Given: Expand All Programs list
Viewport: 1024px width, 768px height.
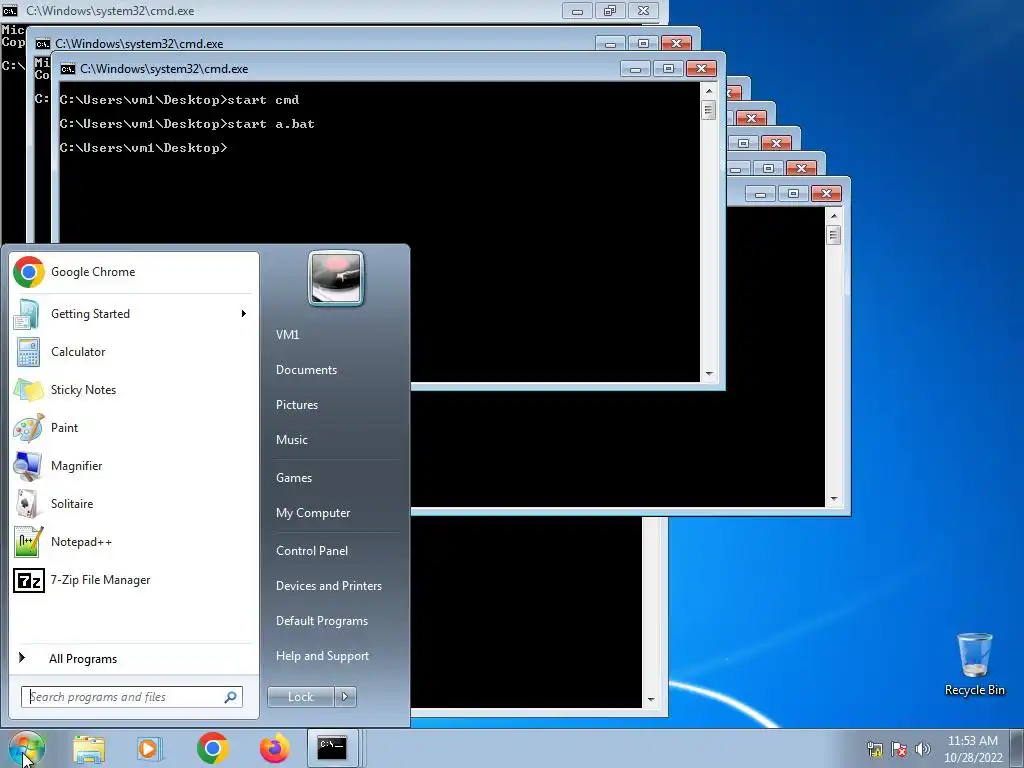Looking at the screenshot, I should tap(134, 659).
